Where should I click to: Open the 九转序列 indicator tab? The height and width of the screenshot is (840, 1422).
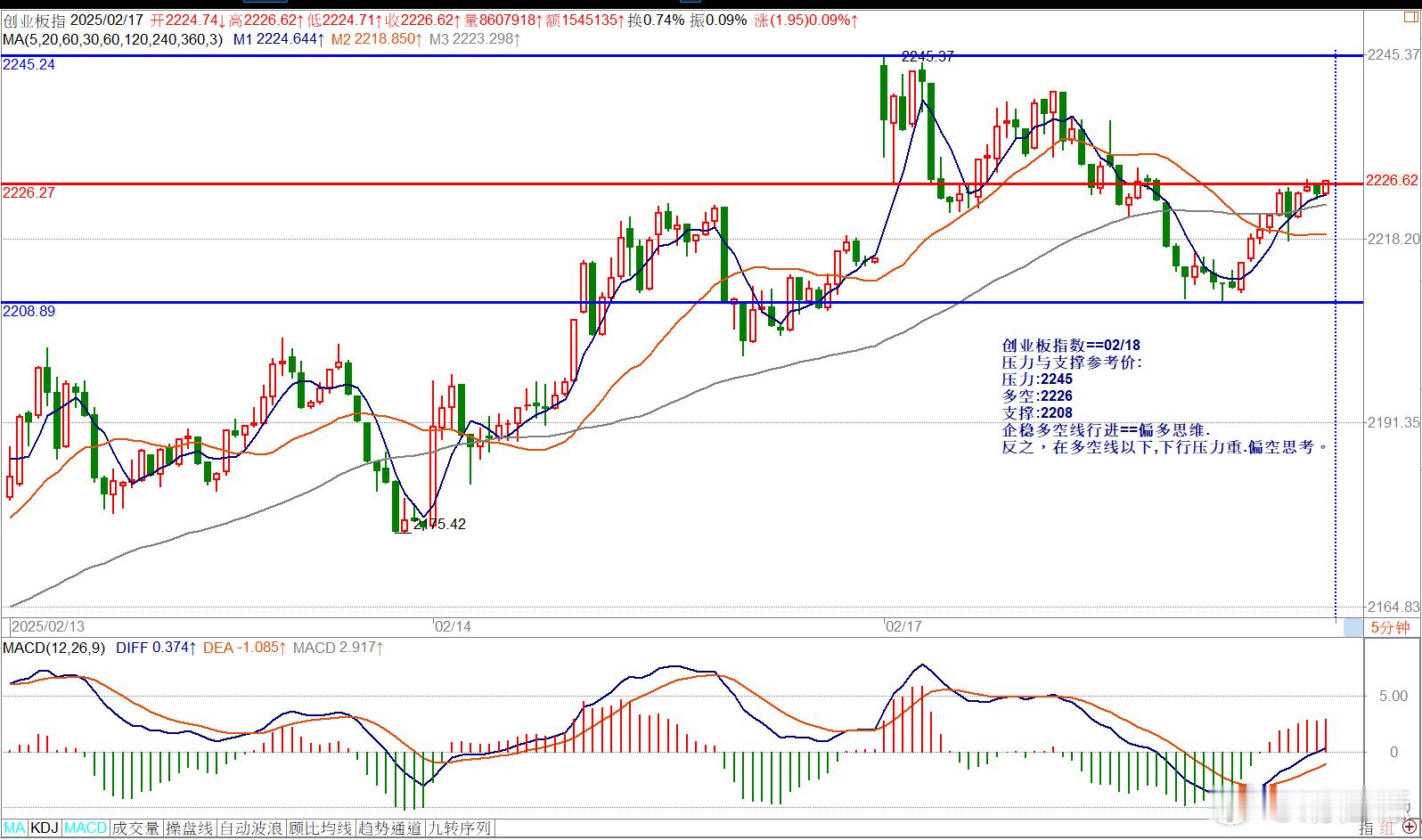pyautogui.click(x=459, y=828)
